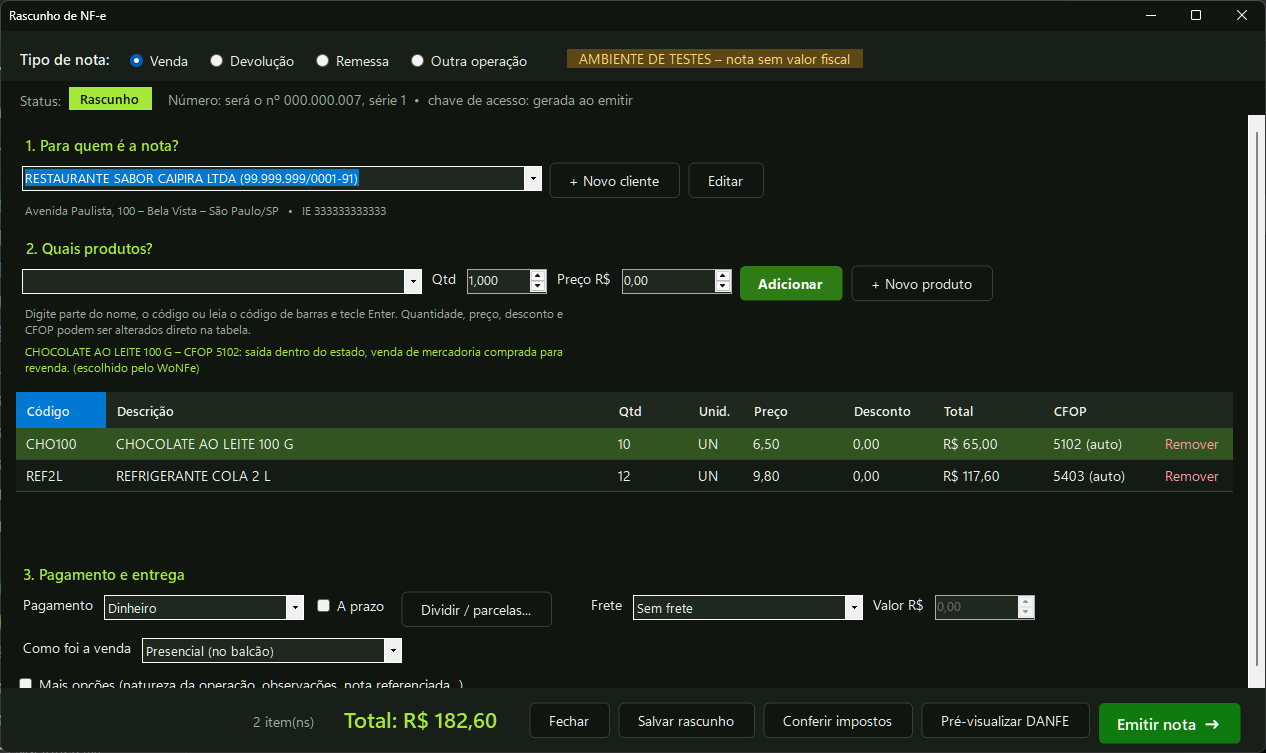Expand the Frete Sem frete dropdown

coord(853,608)
